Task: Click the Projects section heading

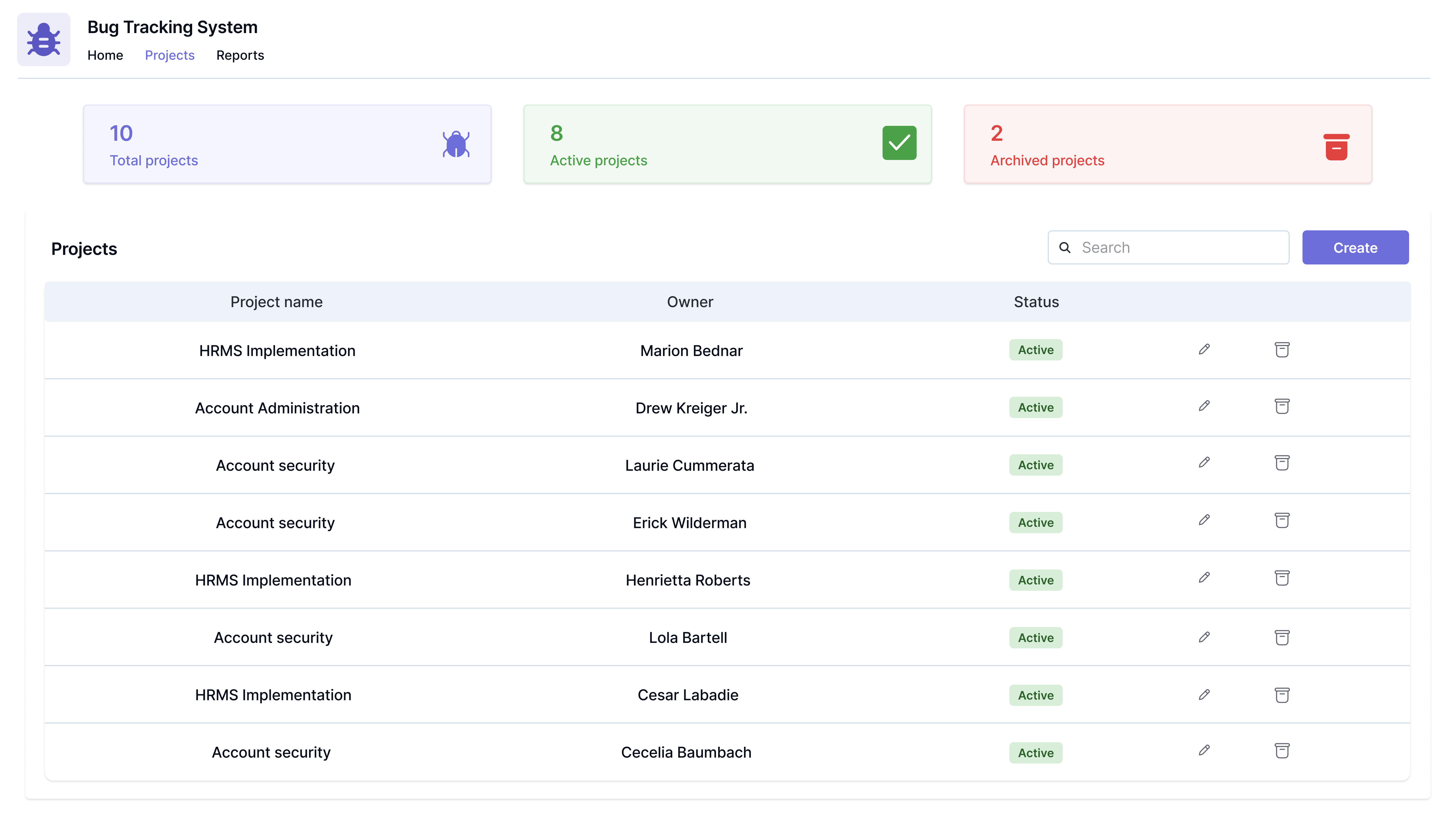Action: (84, 249)
